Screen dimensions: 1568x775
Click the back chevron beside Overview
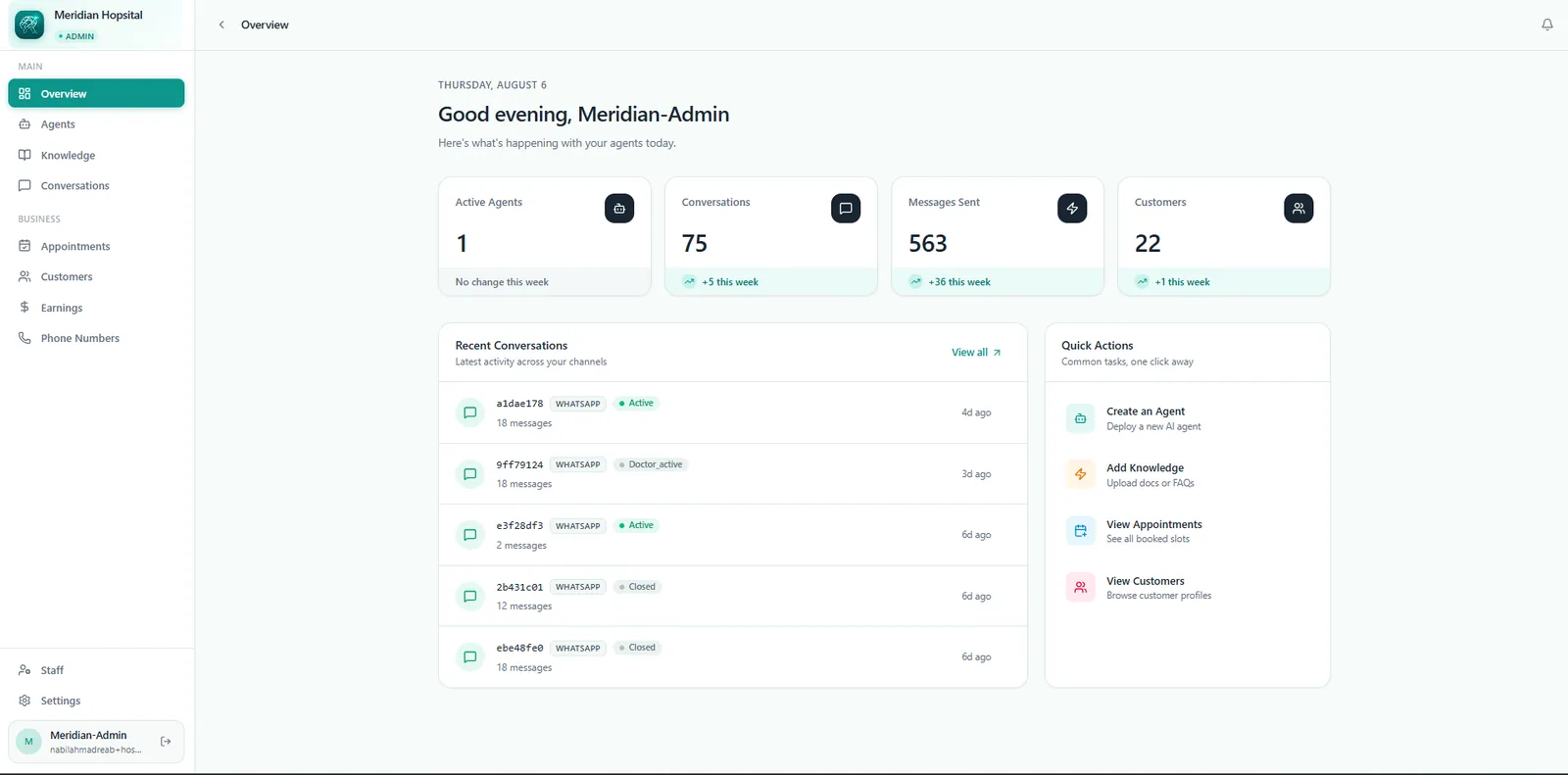(x=221, y=24)
